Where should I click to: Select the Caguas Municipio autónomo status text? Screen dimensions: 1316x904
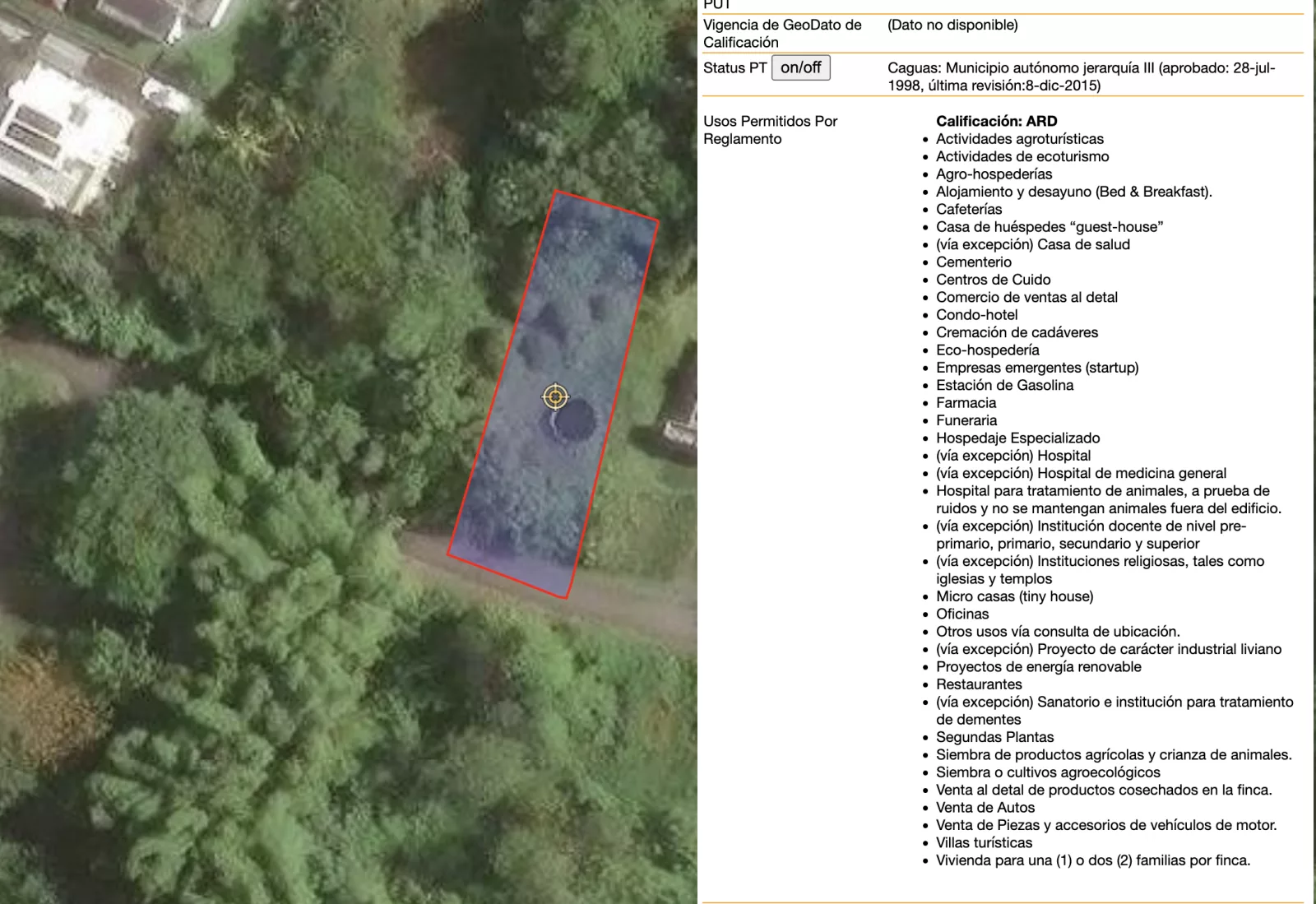tap(1082, 76)
